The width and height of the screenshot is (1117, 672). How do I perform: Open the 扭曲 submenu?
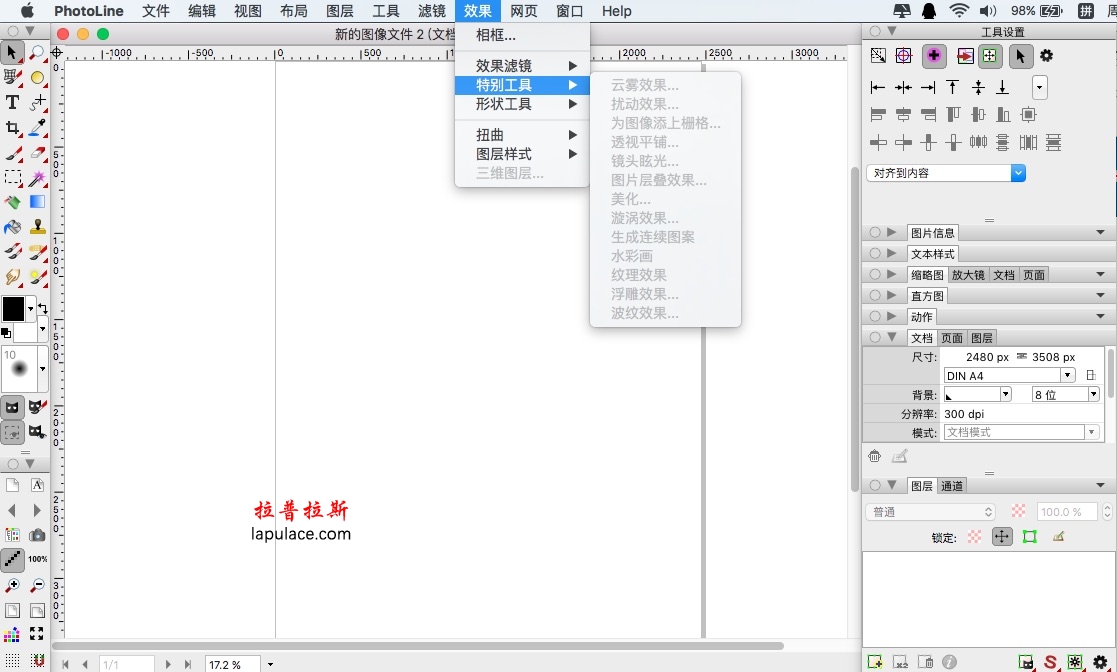pos(522,135)
